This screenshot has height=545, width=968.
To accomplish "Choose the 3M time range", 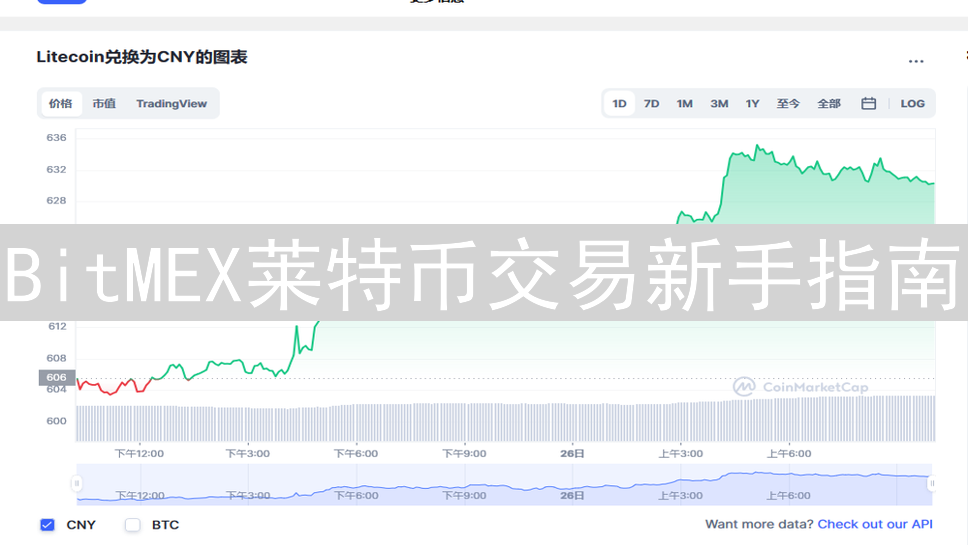I will 719,104.
